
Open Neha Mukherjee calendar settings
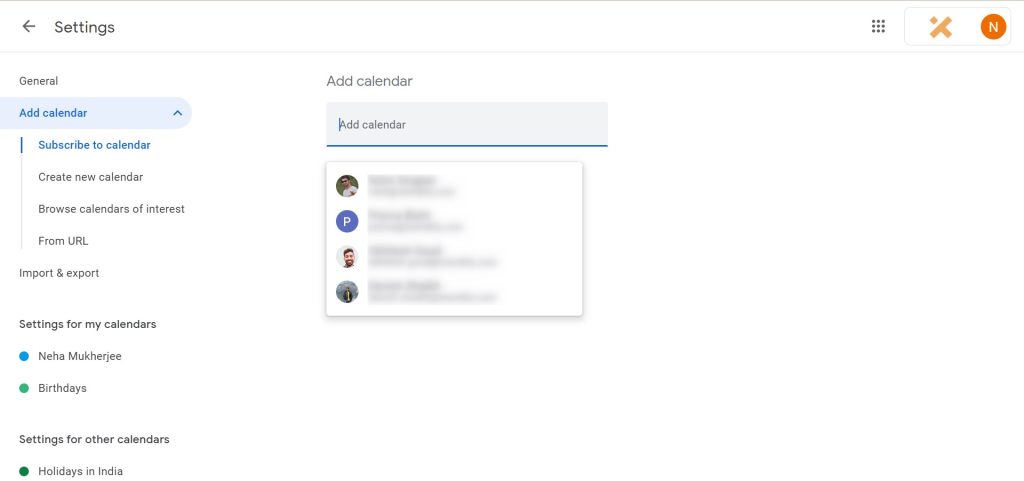tap(80, 356)
